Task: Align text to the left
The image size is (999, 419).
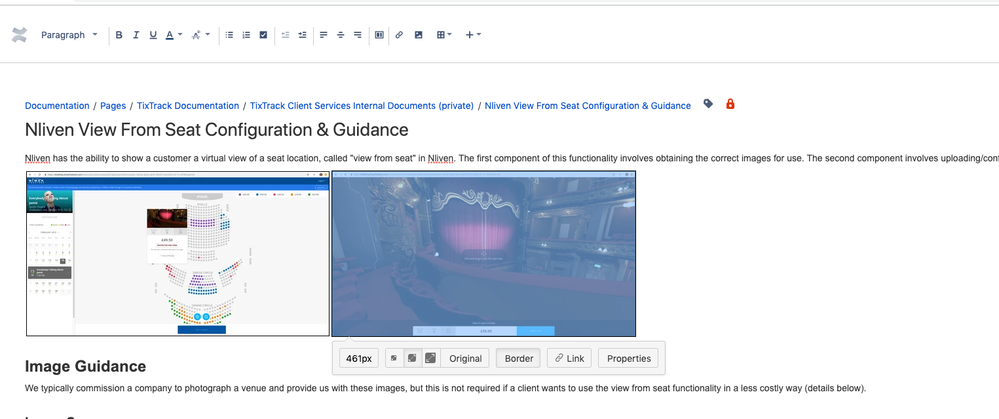Action: point(324,35)
